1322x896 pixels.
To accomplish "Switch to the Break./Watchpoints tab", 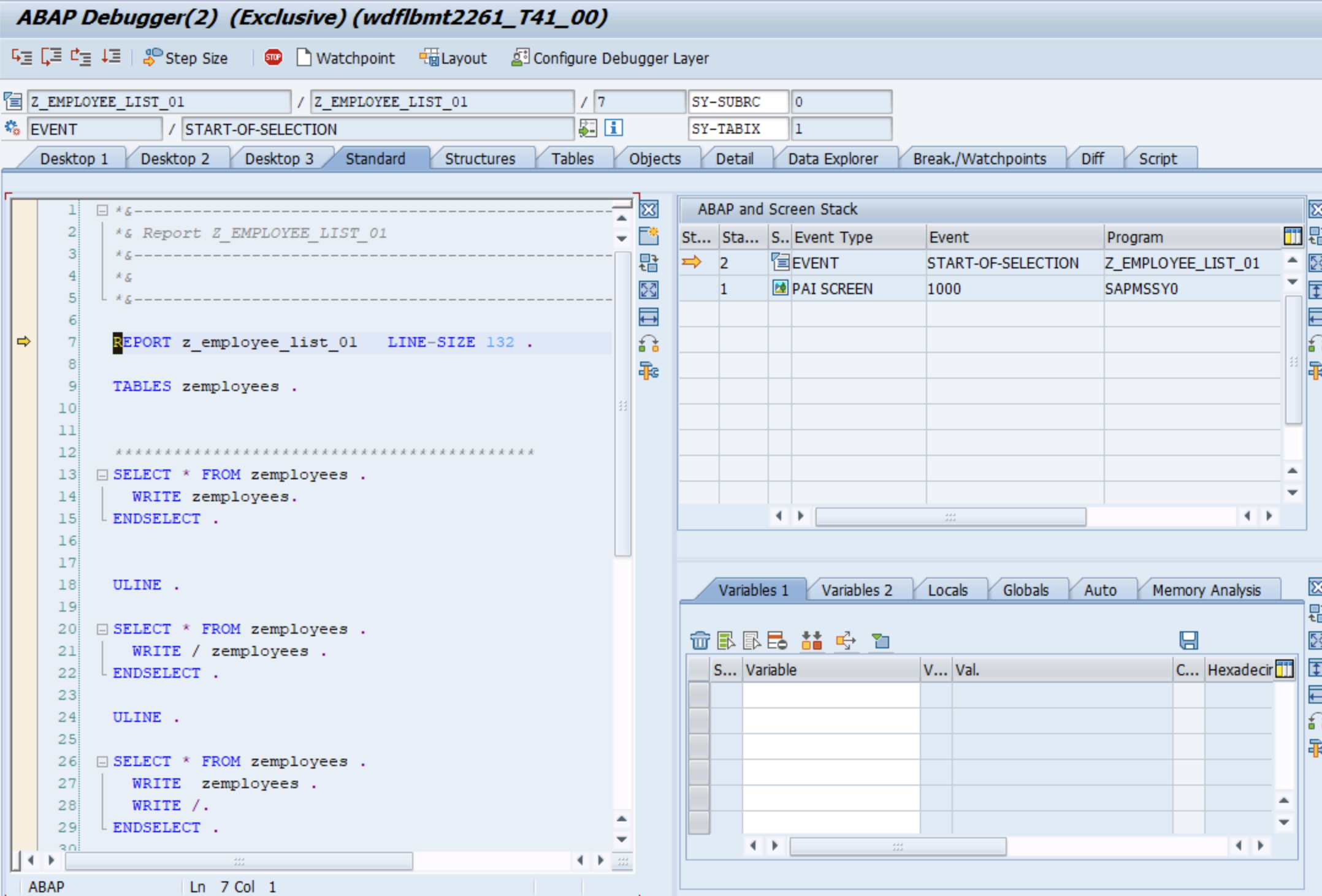I will pyautogui.click(x=979, y=159).
